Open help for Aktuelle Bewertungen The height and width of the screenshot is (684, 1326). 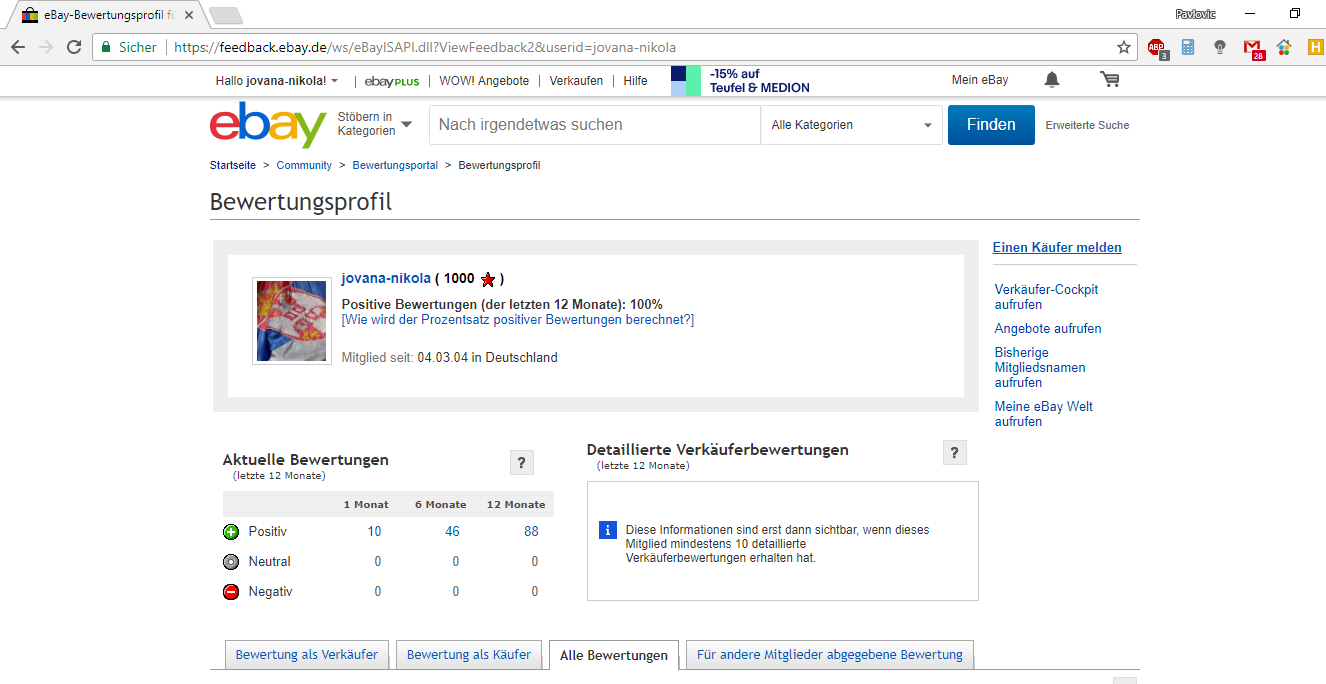(521, 462)
